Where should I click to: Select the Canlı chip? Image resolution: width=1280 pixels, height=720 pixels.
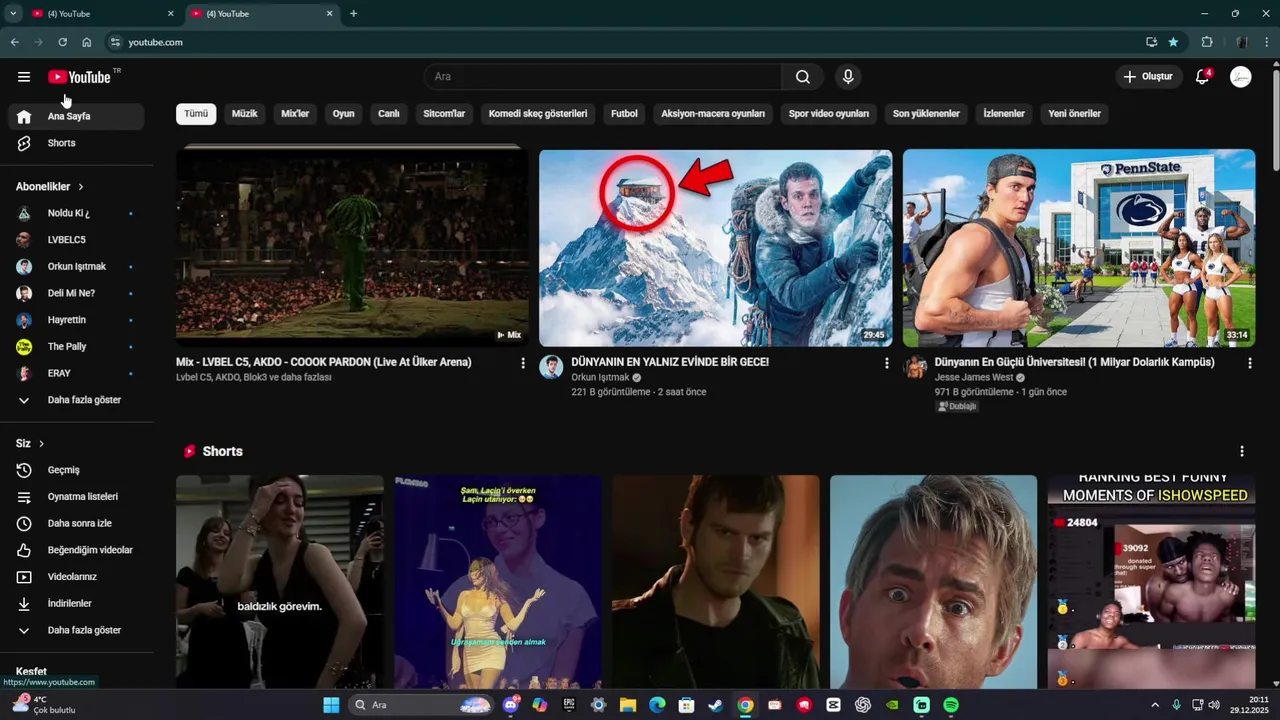(x=389, y=114)
